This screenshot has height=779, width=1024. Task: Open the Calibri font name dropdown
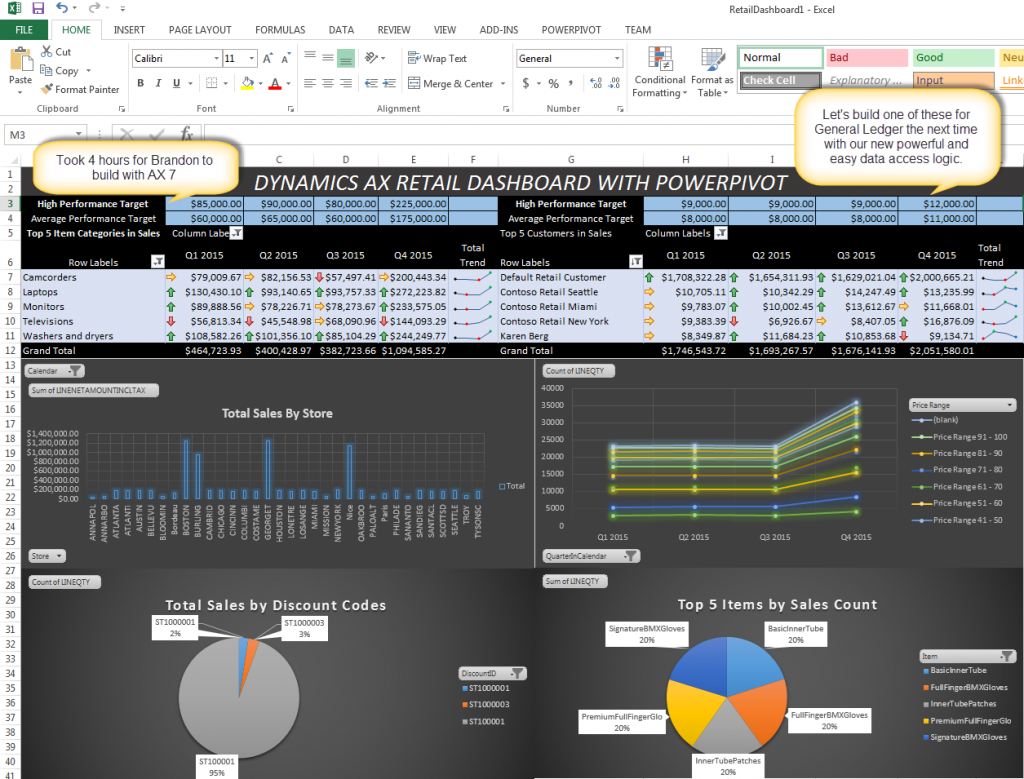click(216, 59)
